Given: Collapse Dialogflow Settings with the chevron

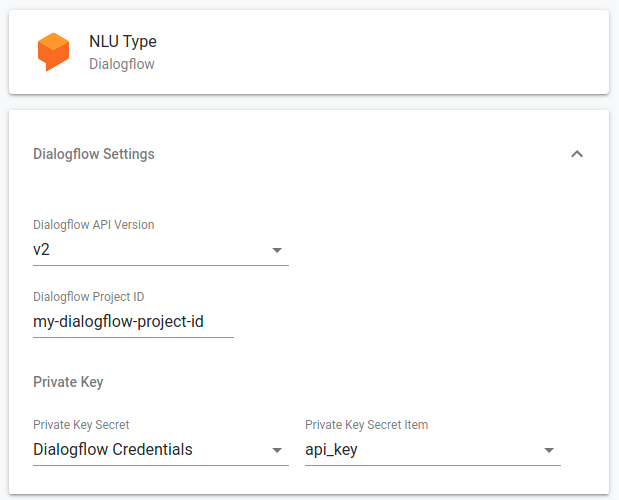Looking at the screenshot, I should (576, 154).
